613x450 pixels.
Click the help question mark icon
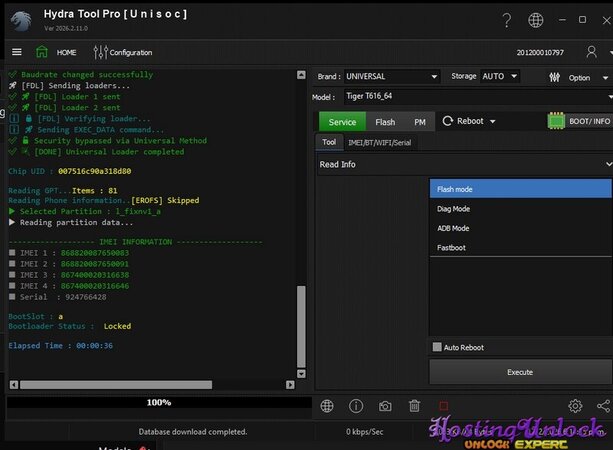click(x=507, y=20)
